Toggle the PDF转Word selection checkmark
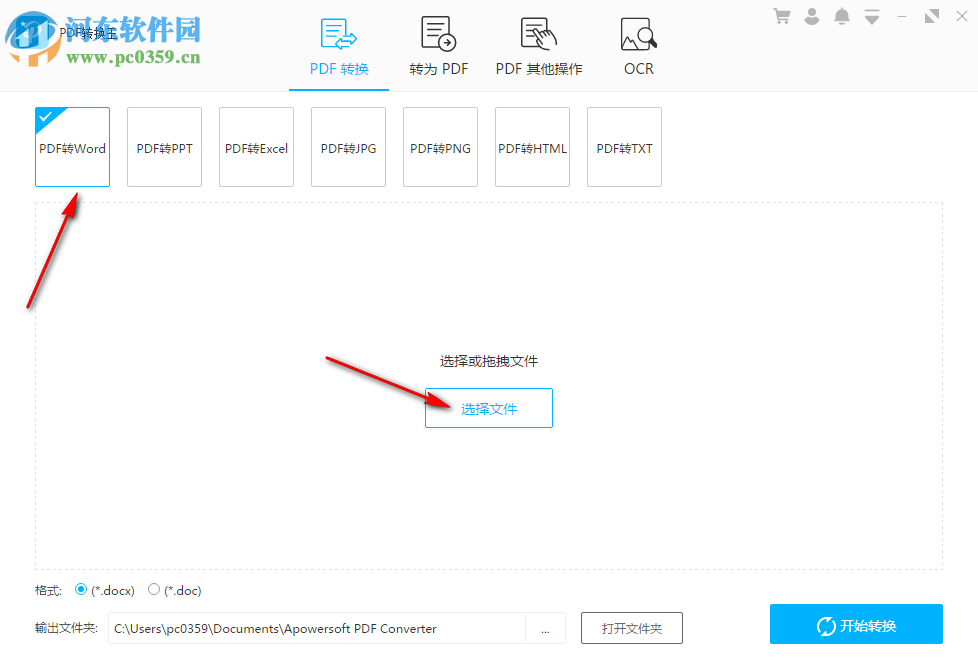Screen dimensions: 978x668 click(45, 116)
